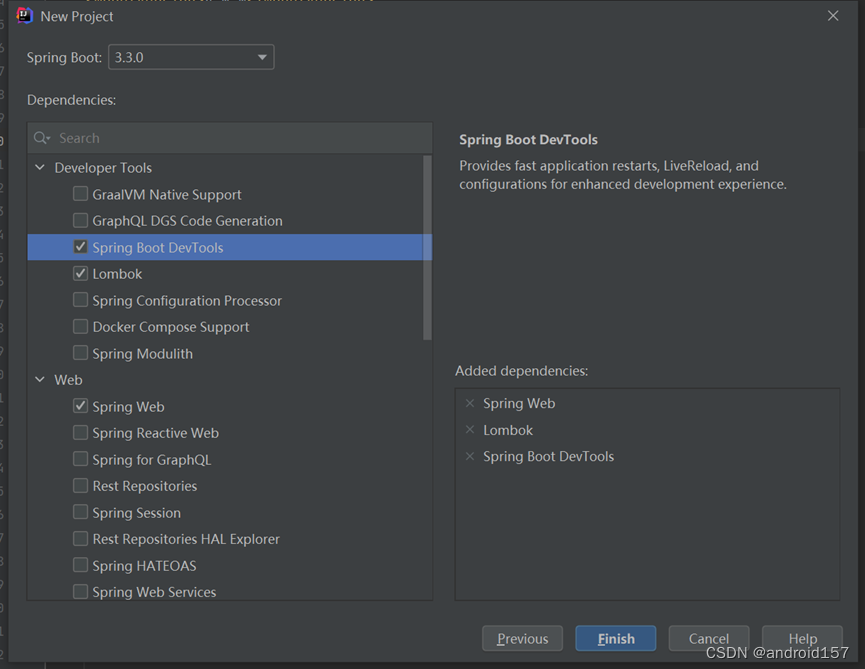Collapse the Developer Tools category
Image resolution: width=865 pixels, height=669 pixels.
click(x=40, y=167)
